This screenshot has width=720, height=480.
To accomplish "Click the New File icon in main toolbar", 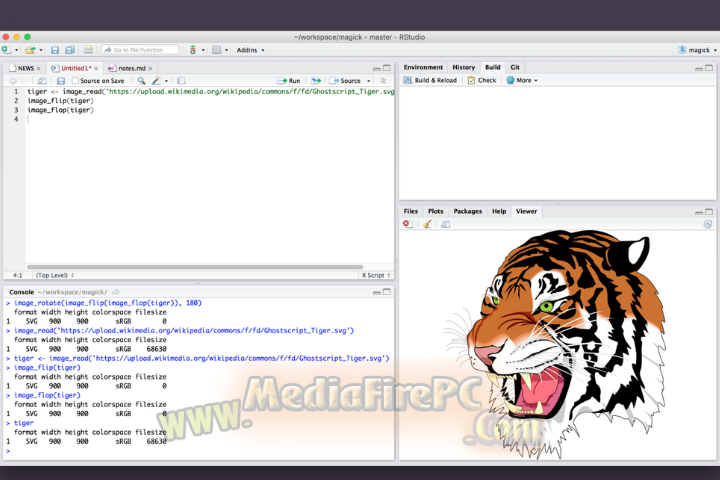I will 6,50.
